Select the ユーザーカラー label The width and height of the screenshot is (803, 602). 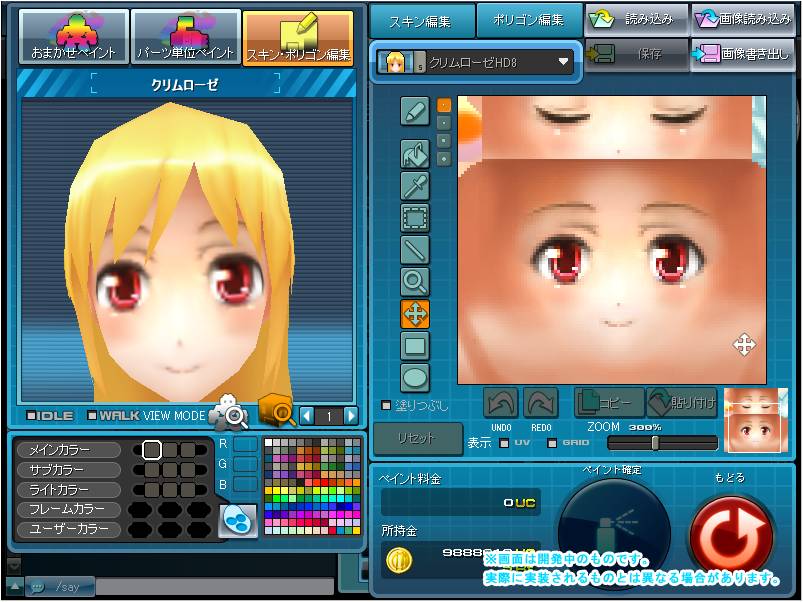(69, 529)
